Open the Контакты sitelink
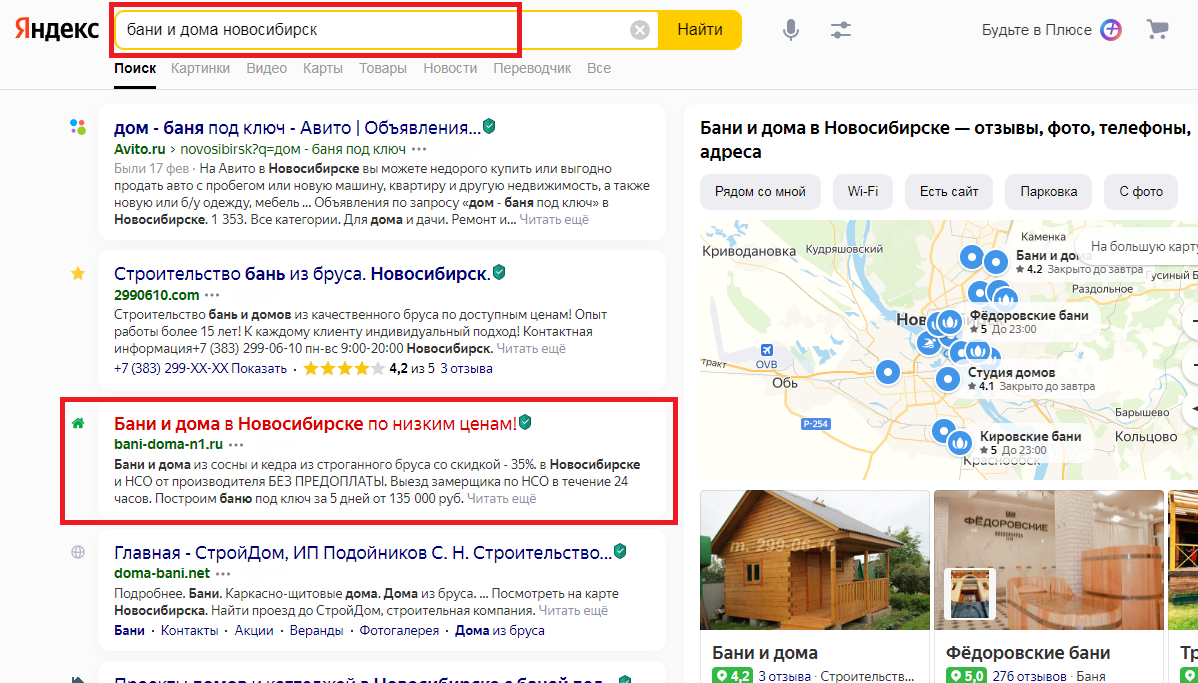 click(189, 630)
